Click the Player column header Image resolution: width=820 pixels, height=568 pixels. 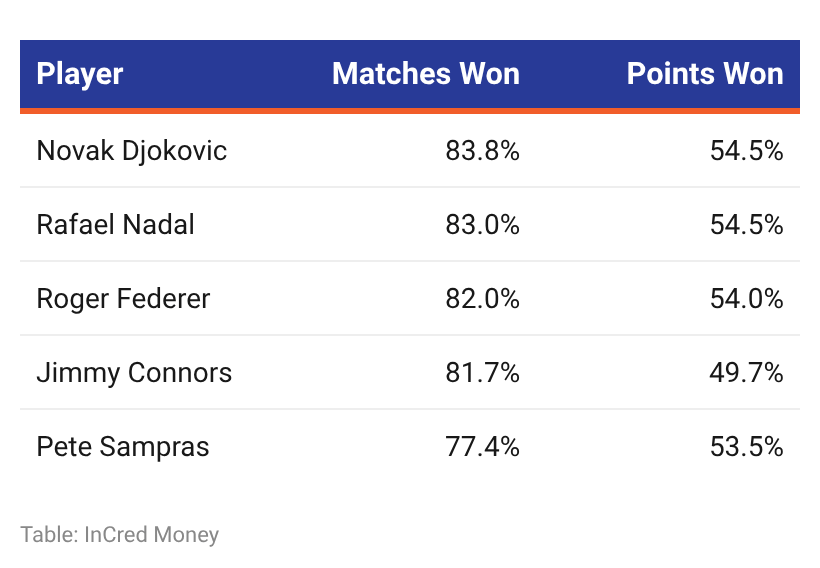click(79, 74)
